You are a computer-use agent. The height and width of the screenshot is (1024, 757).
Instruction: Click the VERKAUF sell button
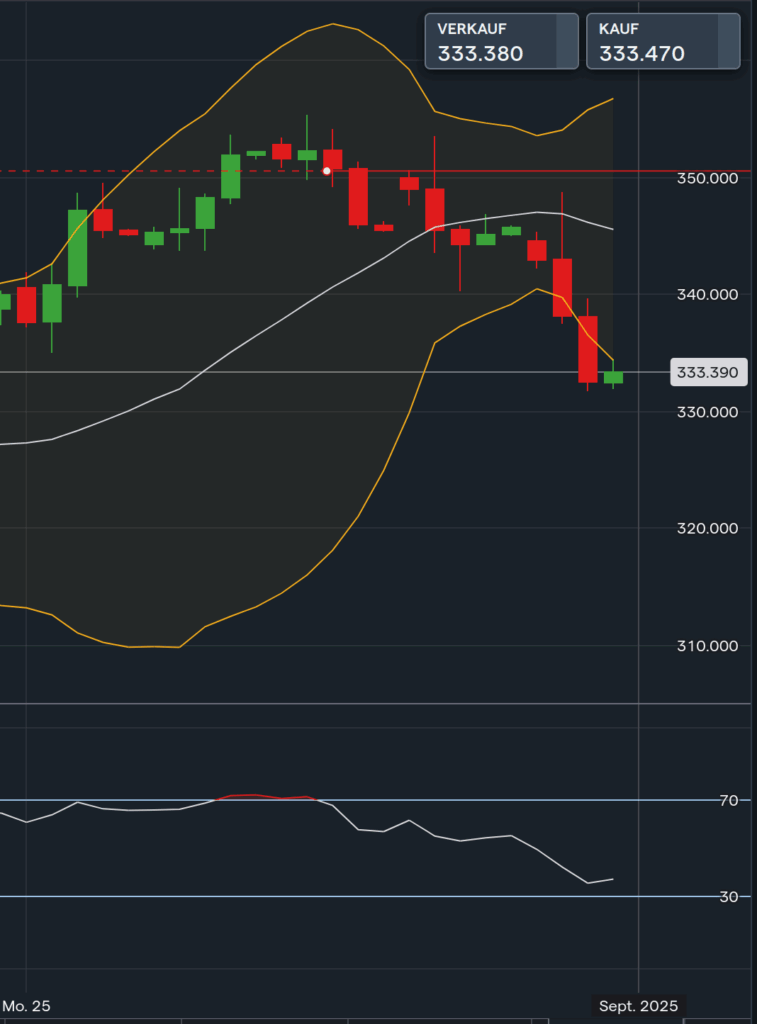[501, 41]
